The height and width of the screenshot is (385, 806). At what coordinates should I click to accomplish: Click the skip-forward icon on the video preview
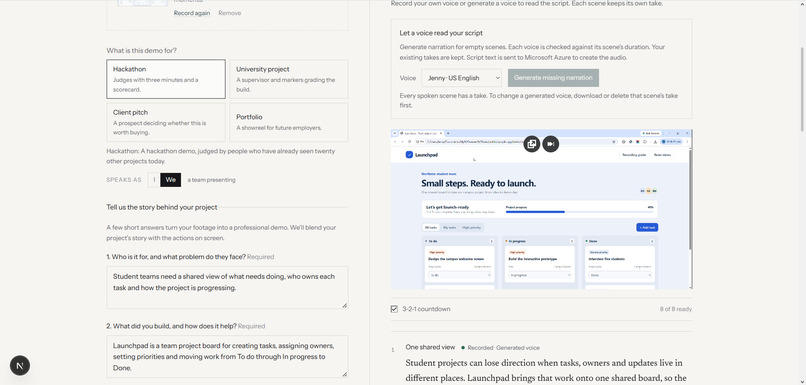(x=551, y=144)
